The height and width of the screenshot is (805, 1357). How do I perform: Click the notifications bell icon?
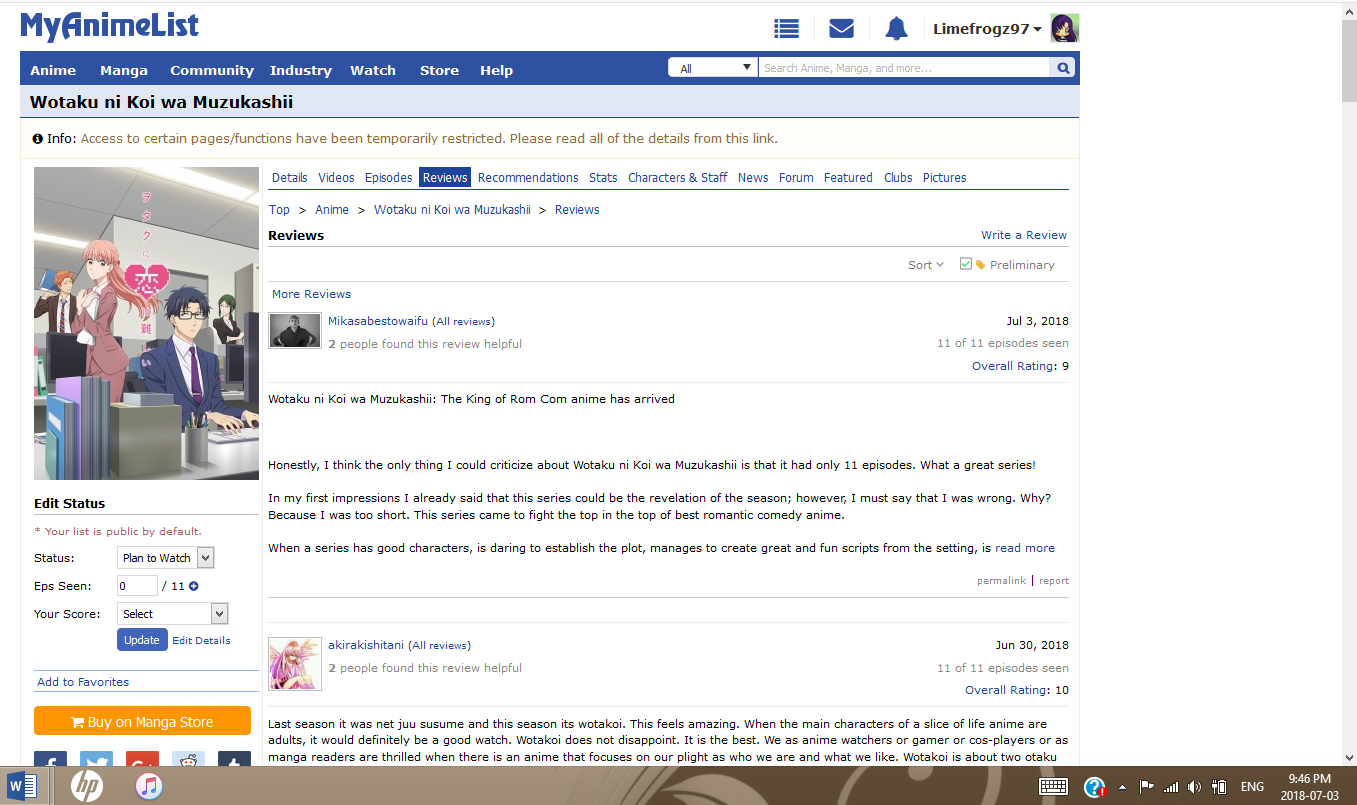coord(896,29)
